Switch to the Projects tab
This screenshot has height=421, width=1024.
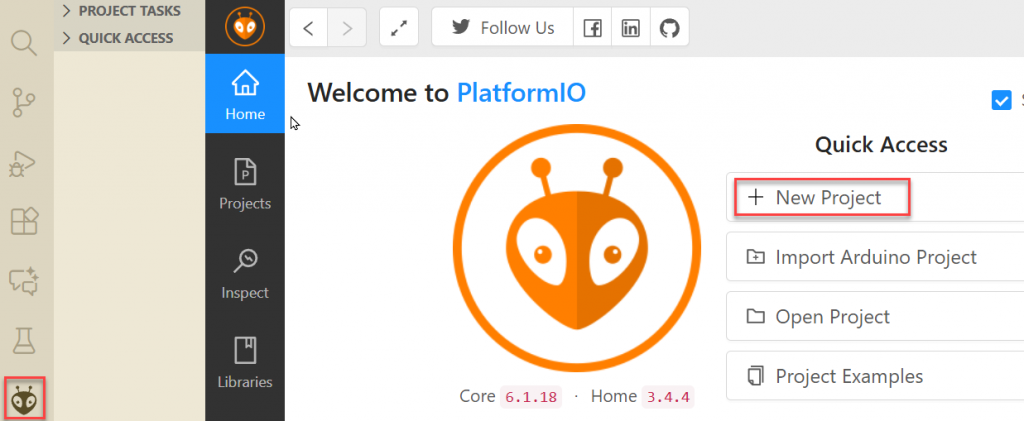click(245, 185)
